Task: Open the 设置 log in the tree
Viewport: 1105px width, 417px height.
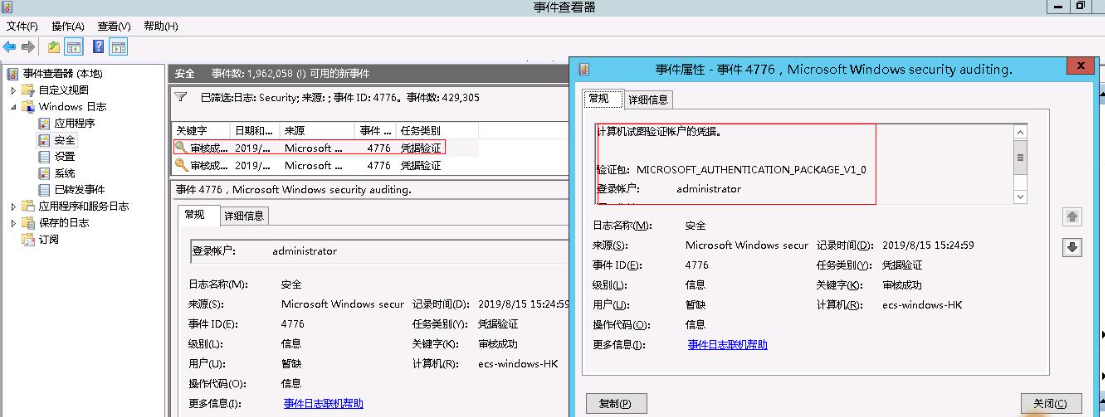Action: click(65, 156)
